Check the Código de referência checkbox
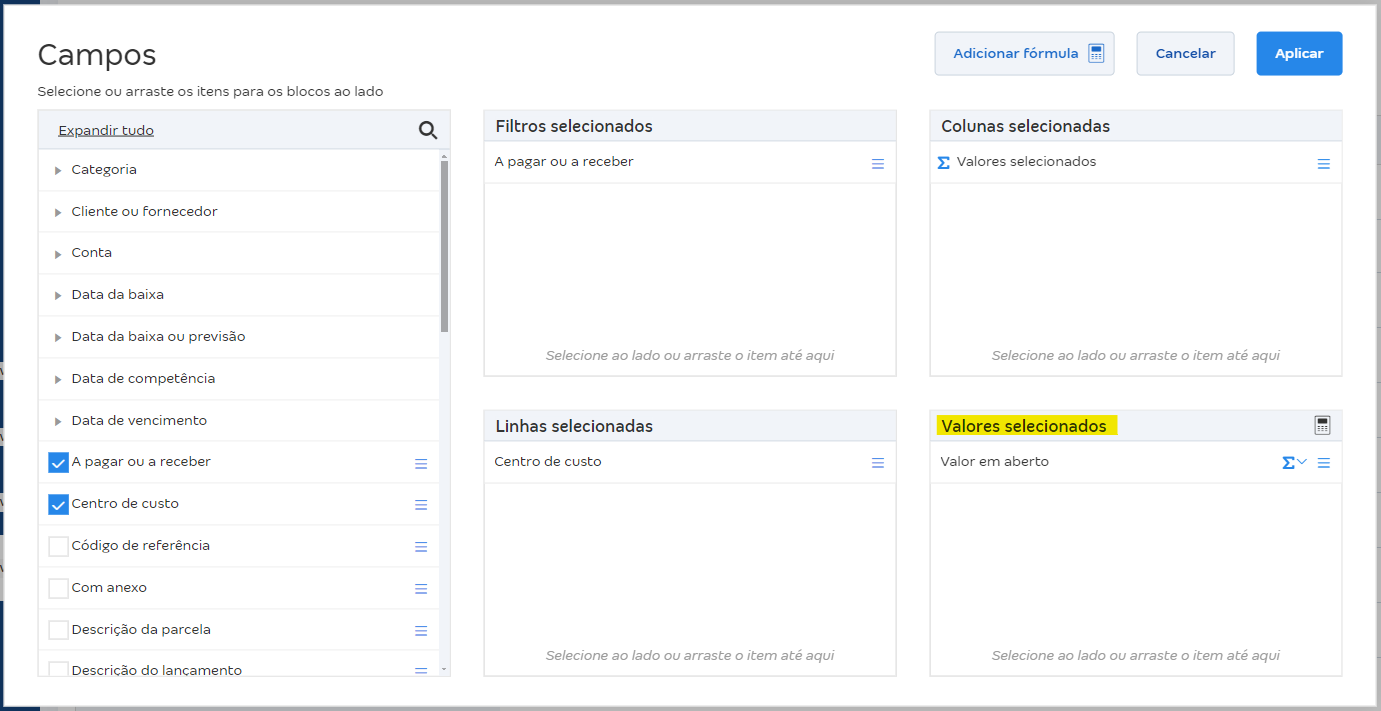This screenshot has width=1381, height=711. point(58,547)
